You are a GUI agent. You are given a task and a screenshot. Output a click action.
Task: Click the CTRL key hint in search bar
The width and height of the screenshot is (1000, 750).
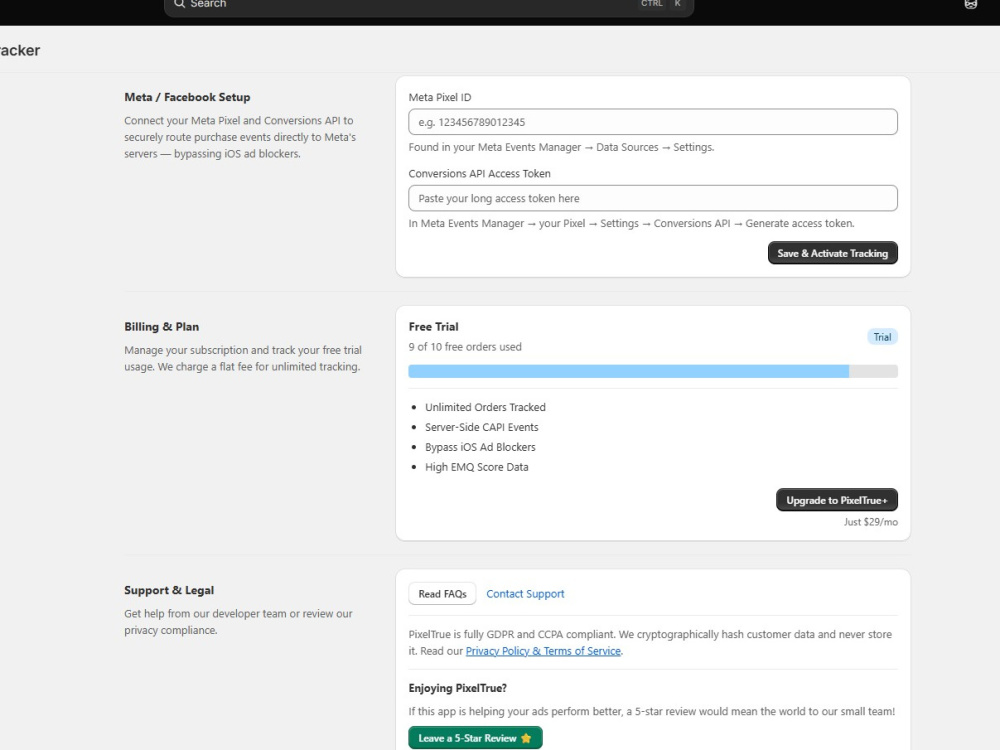652,4
